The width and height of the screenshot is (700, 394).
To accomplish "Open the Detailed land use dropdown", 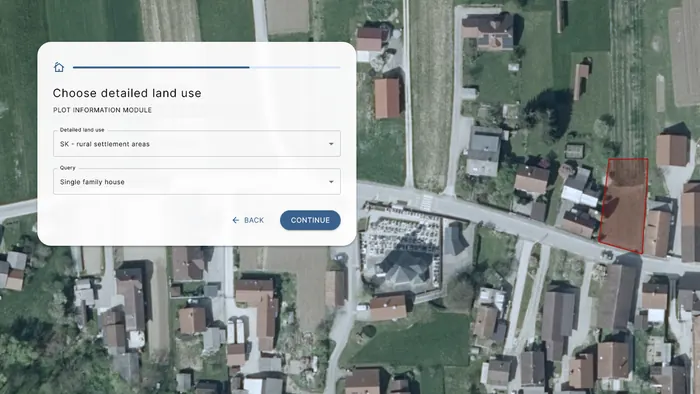I will (197, 144).
